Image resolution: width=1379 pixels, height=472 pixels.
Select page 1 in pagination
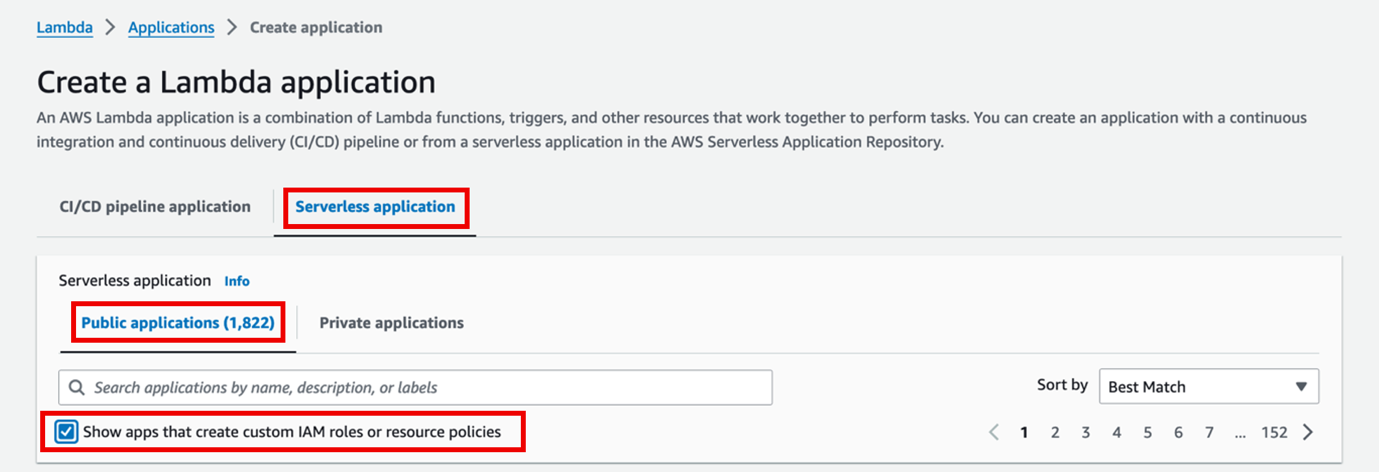[x=1024, y=433]
